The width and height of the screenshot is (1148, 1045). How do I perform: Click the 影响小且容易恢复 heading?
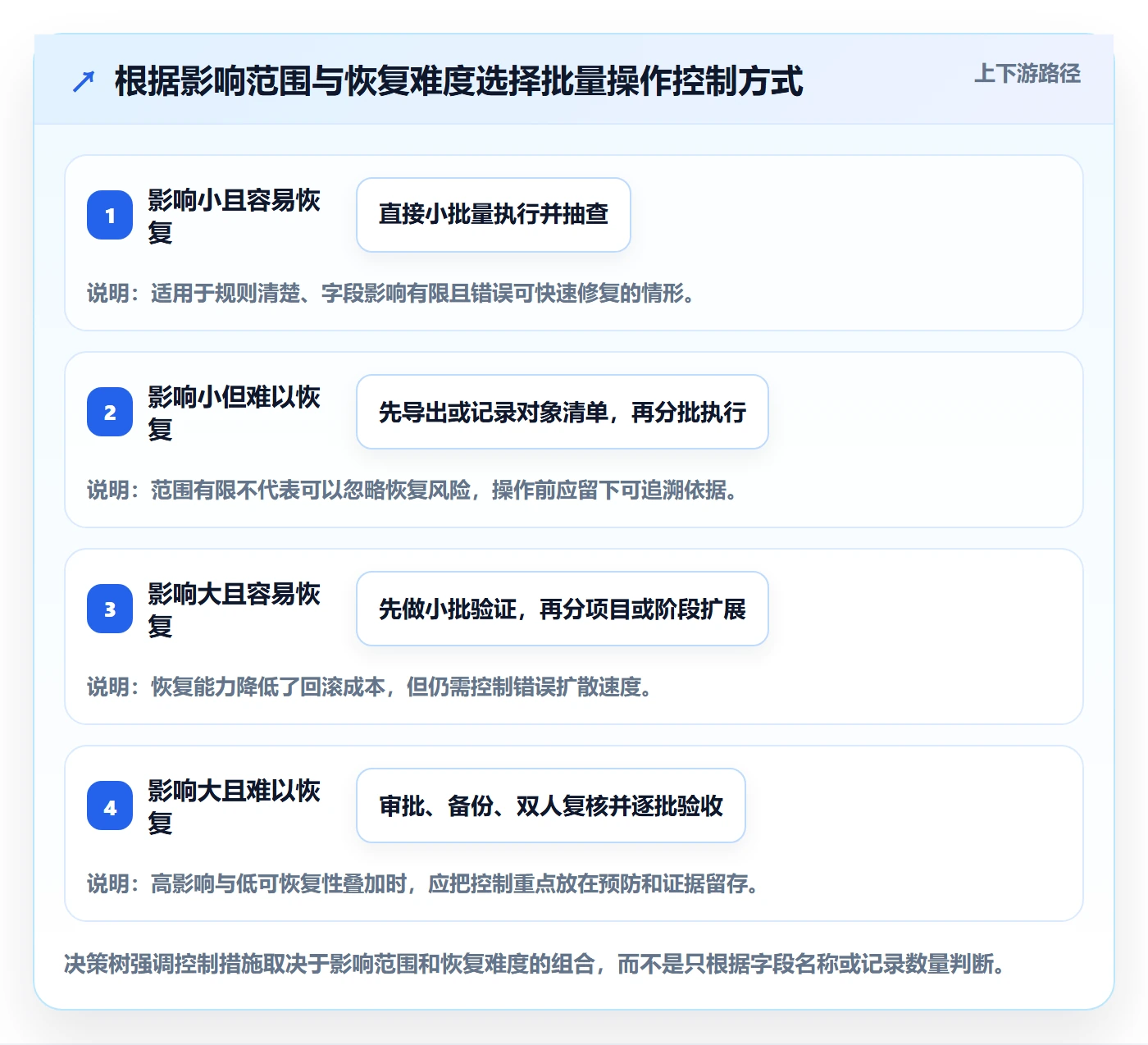[x=235, y=216]
